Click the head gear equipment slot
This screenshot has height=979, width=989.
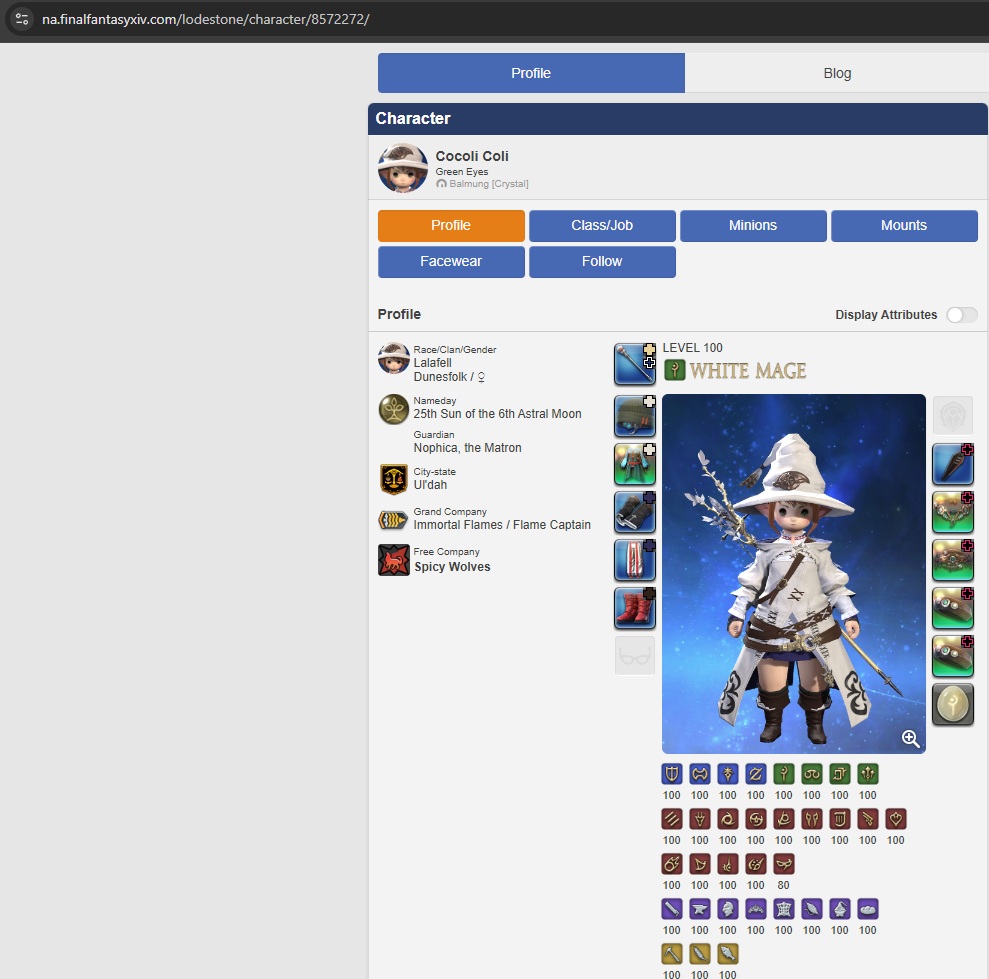pos(635,416)
